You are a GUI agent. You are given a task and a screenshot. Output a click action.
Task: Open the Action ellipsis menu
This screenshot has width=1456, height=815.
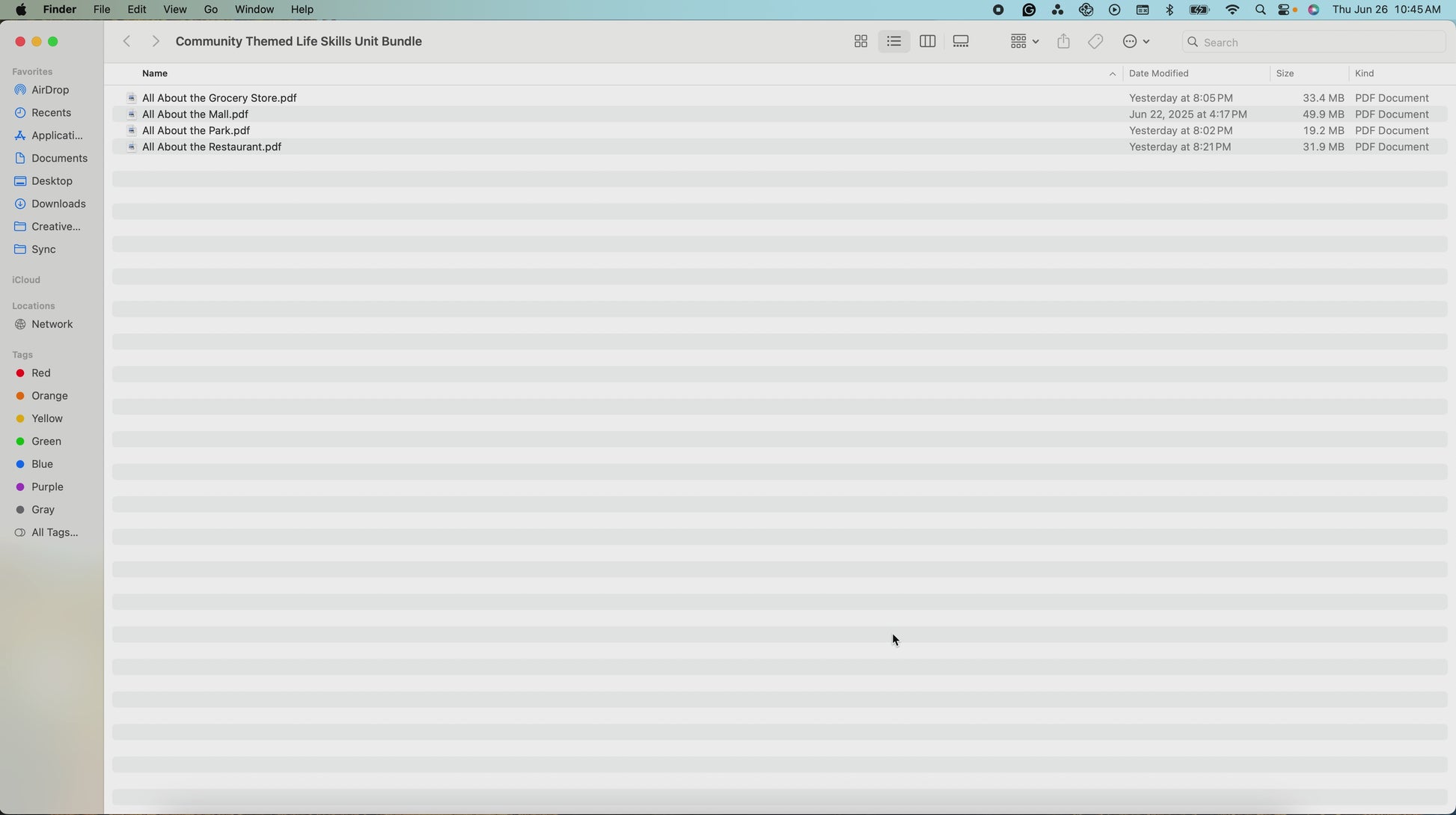pyautogui.click(x=1136, y=42)
